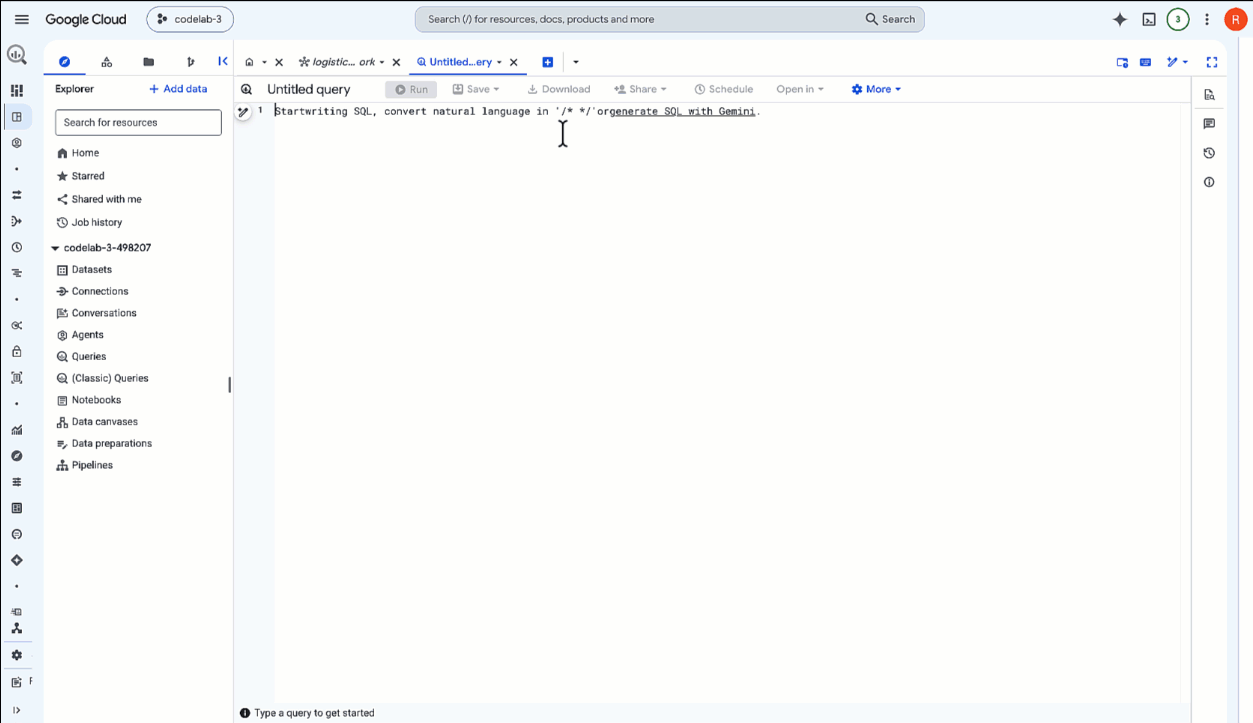1253x723 pixels.
Task: Open the Gemini pen tools dropdown at top right
Action: (x=1177, y=62)
